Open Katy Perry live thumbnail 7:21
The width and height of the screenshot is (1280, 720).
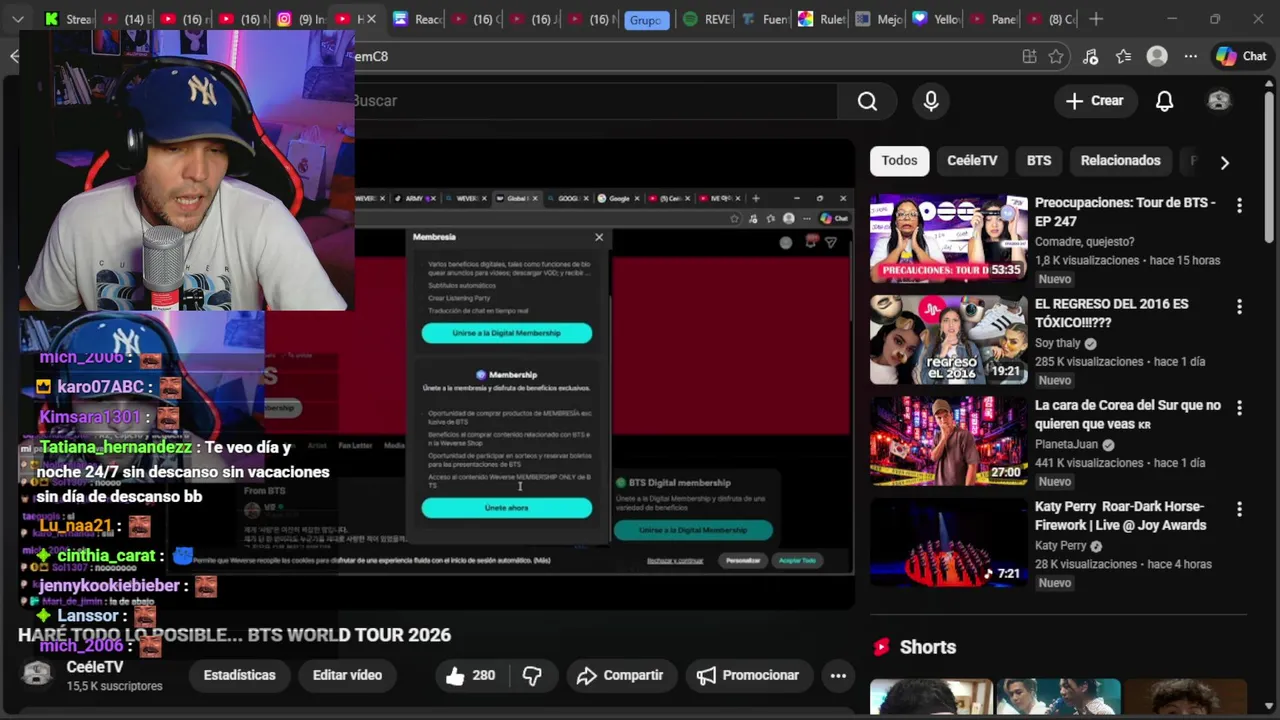point(948,542)
